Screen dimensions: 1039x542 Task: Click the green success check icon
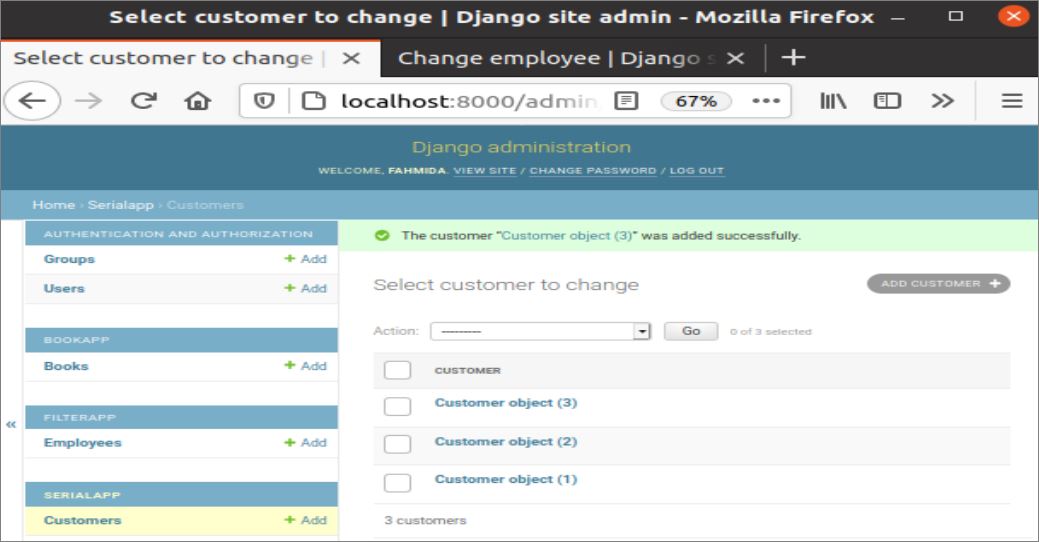tap(382, 235)
